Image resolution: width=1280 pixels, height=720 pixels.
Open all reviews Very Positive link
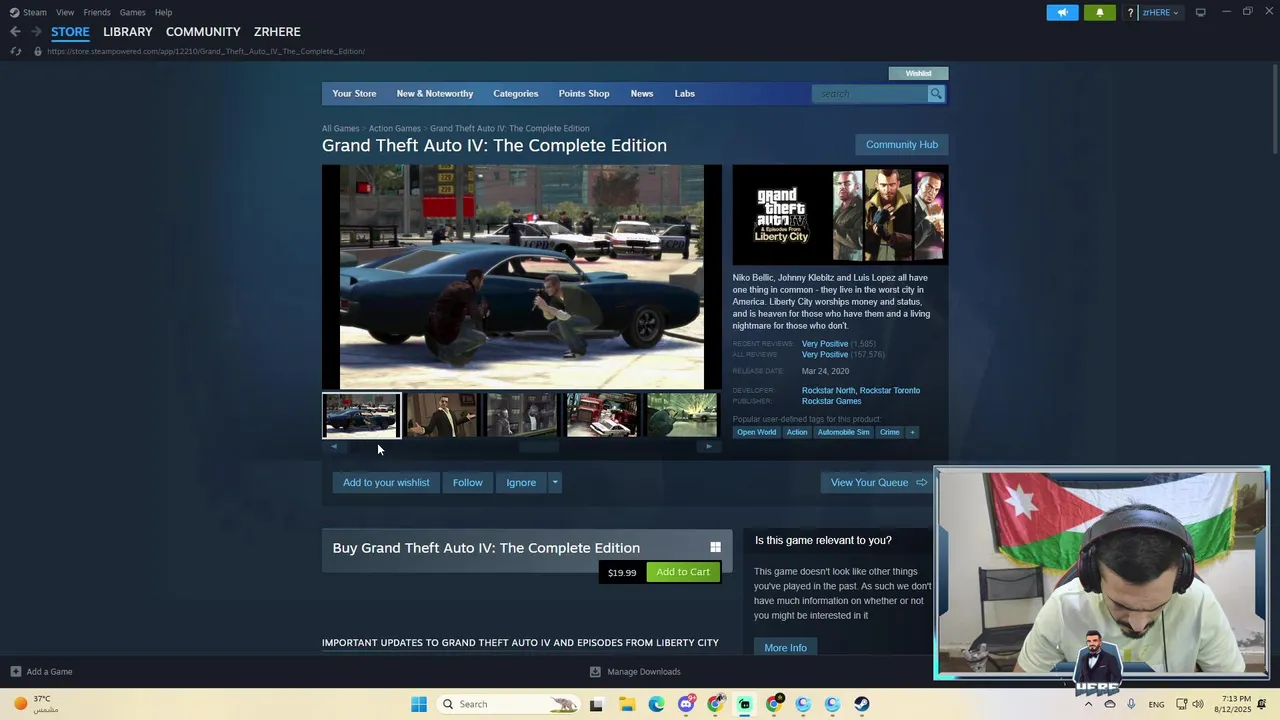[824, 354]
